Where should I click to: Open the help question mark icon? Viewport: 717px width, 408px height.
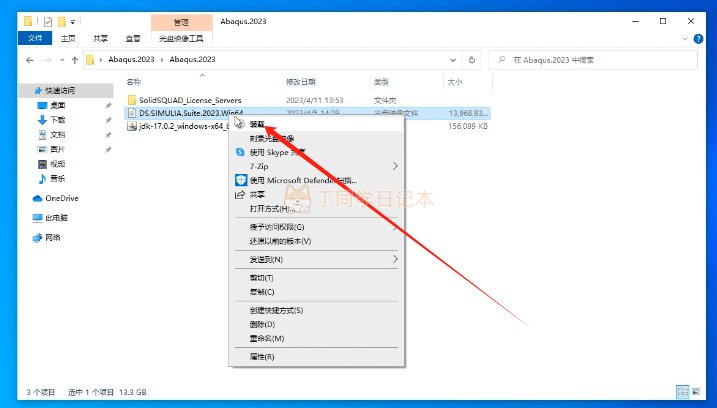[698, 39]
